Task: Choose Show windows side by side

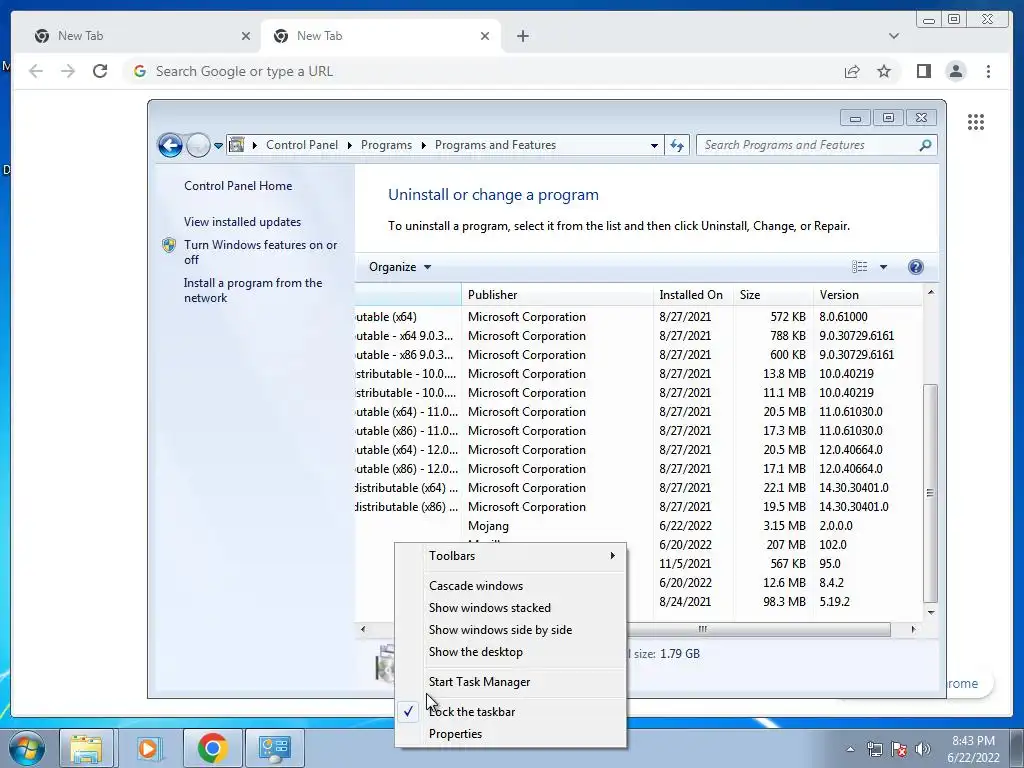Action: pos(510,630)
